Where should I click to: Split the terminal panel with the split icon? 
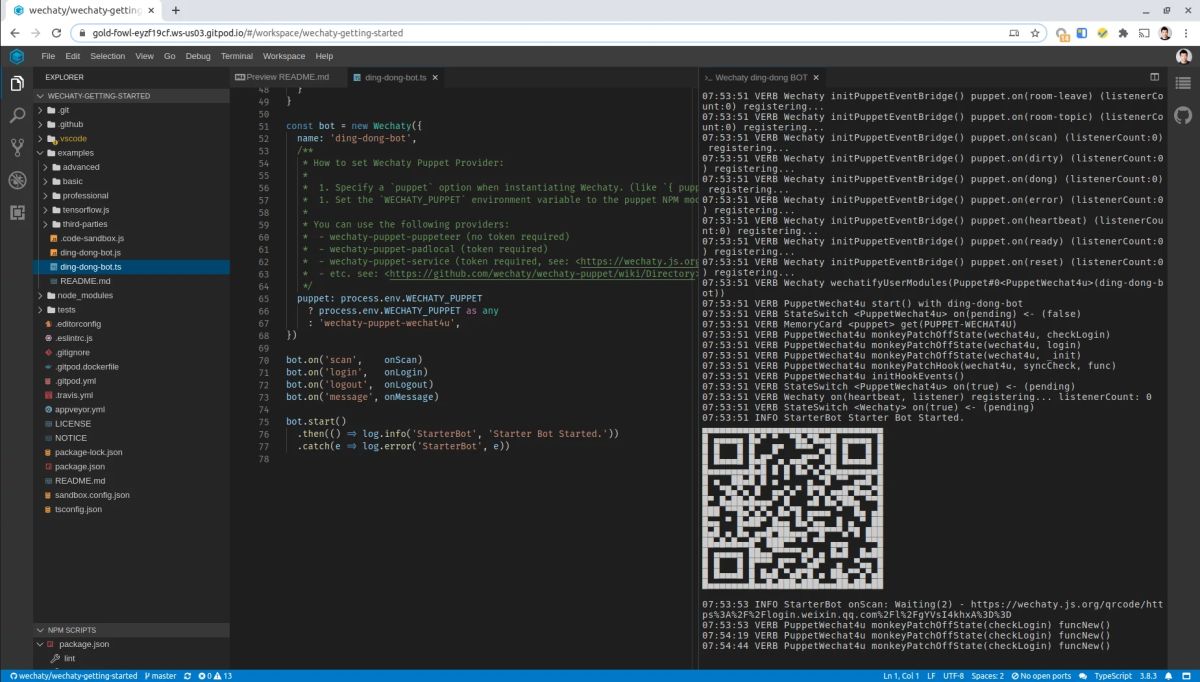(x=1154, y=77)
